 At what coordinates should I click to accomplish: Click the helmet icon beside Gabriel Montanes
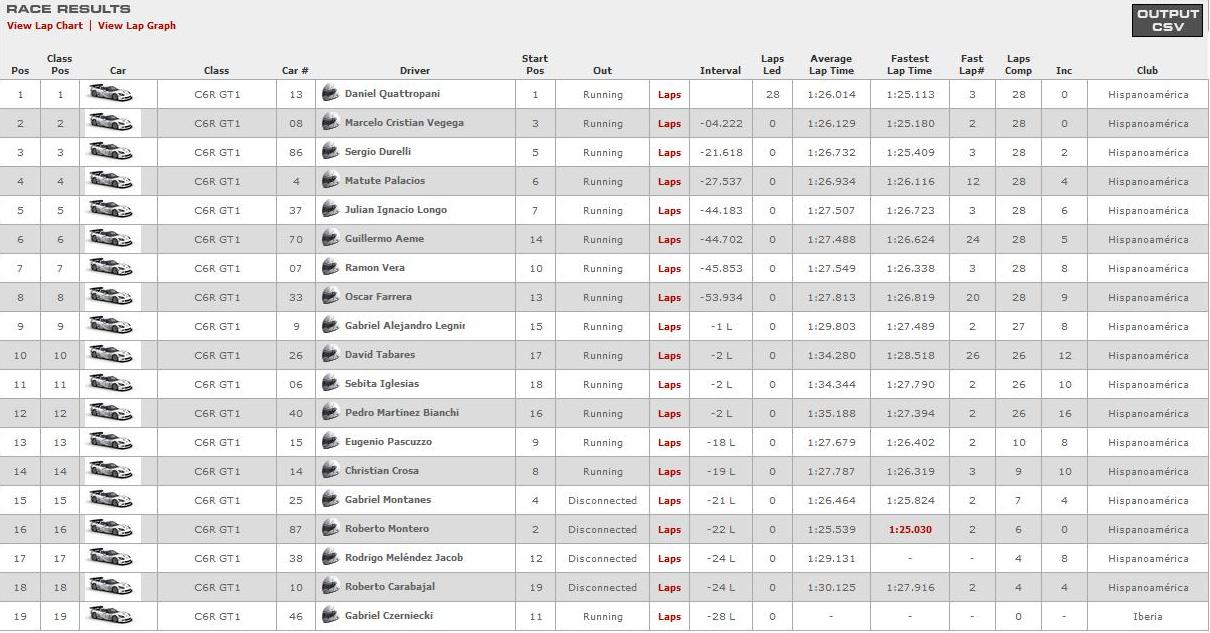click(x=330, y=500)
